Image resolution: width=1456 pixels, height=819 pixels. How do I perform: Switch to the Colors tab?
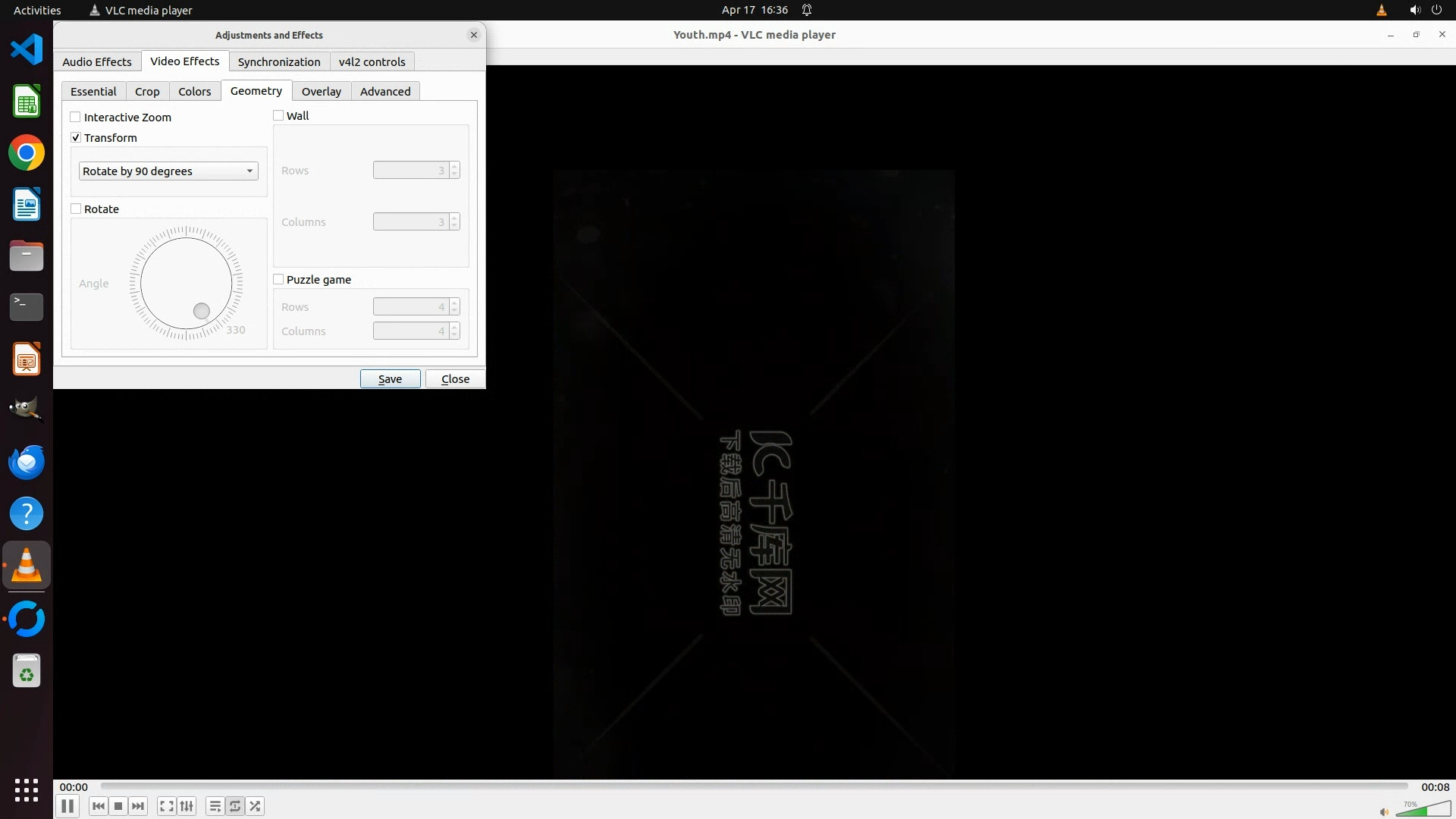tap(194, 92)
